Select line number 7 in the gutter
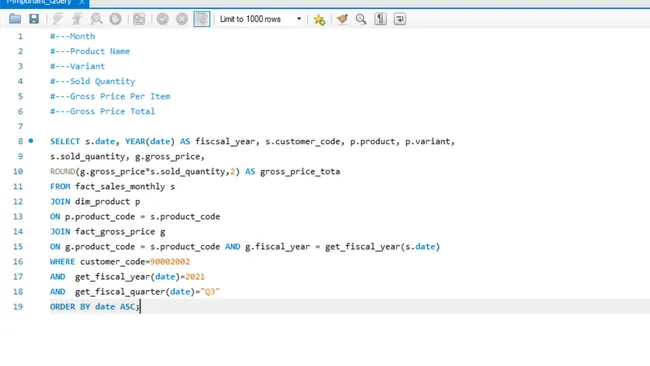The image size is (650, 366). click(20, 126)
